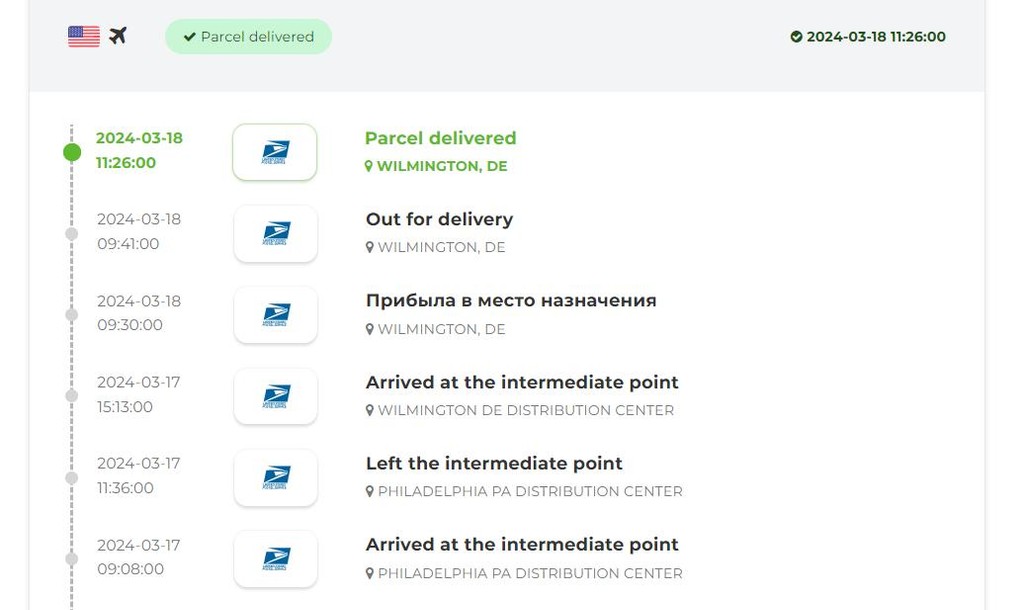Click USPS logo beside Left the intermediate point

pos(276,477)
